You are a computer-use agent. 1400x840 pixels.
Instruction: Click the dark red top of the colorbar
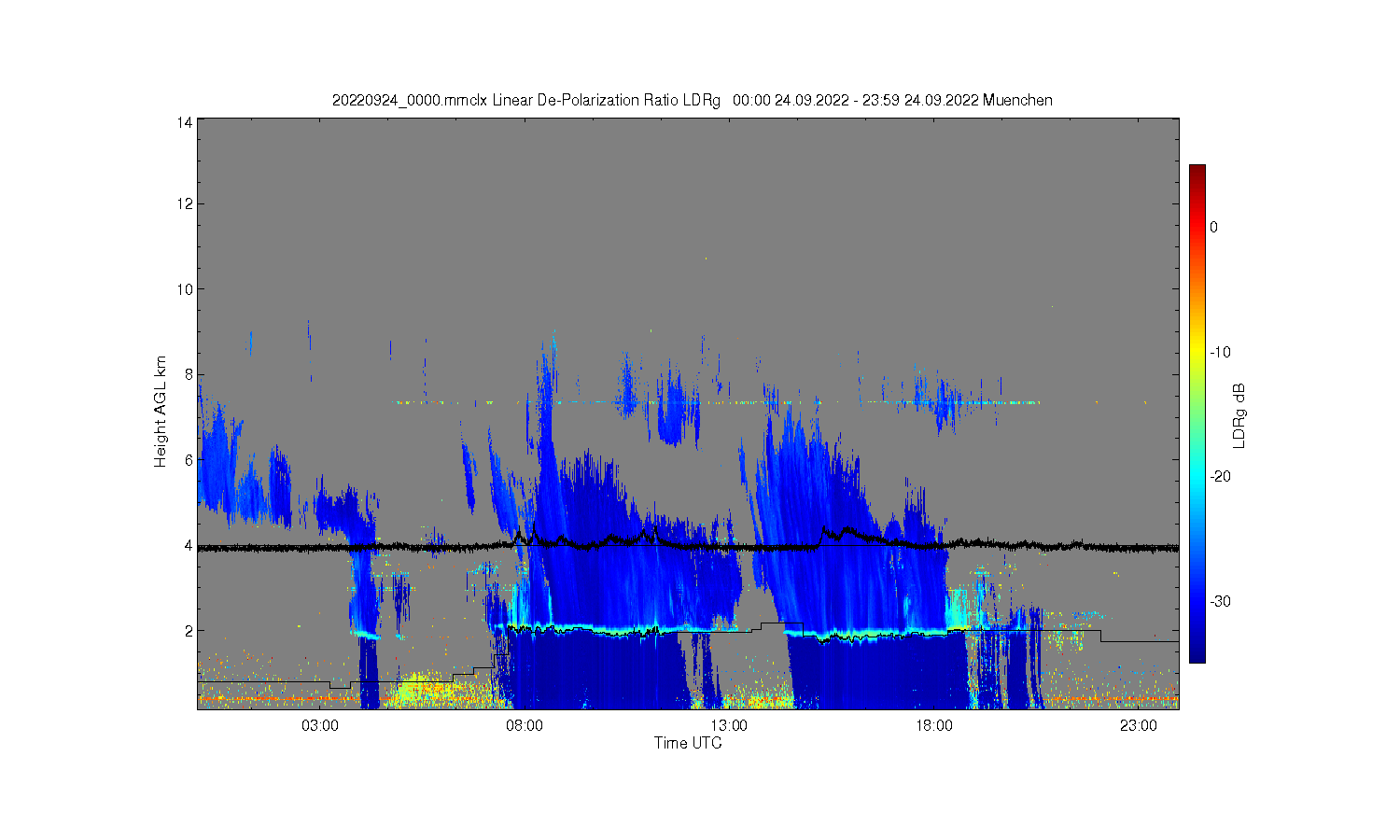pyautogui.click(x=1197, y=174)
